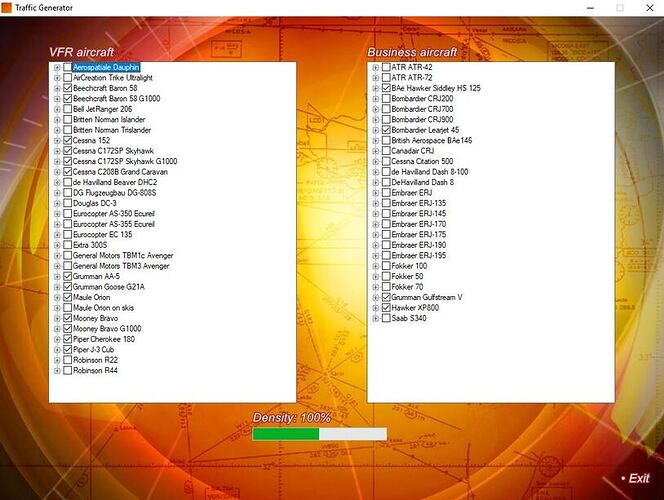Expand the Cessna Citation 500 node
Image resolution: width=664 pixels, height=500 pixels.
[x=376, y=161]
